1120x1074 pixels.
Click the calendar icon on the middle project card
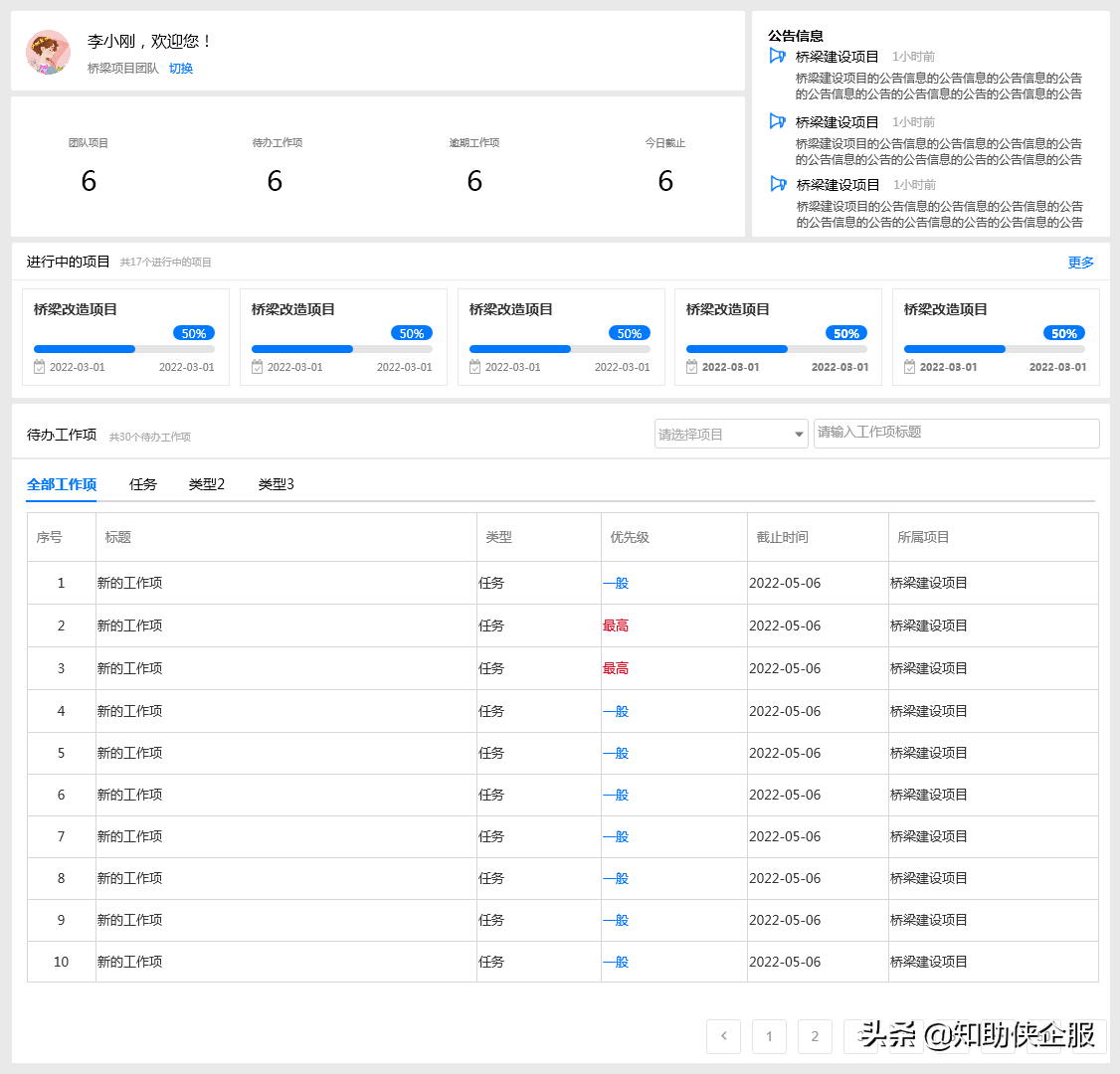click(472, 367)
